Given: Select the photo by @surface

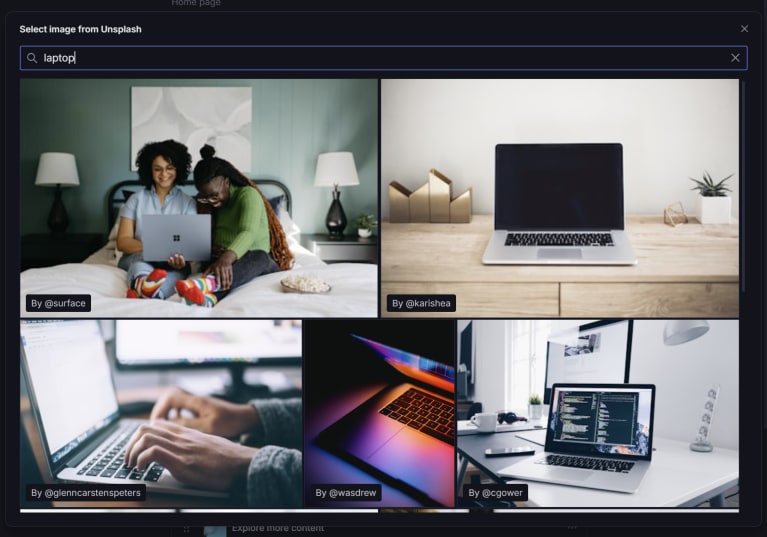Looking at the screenshot, I should [199, 198].
